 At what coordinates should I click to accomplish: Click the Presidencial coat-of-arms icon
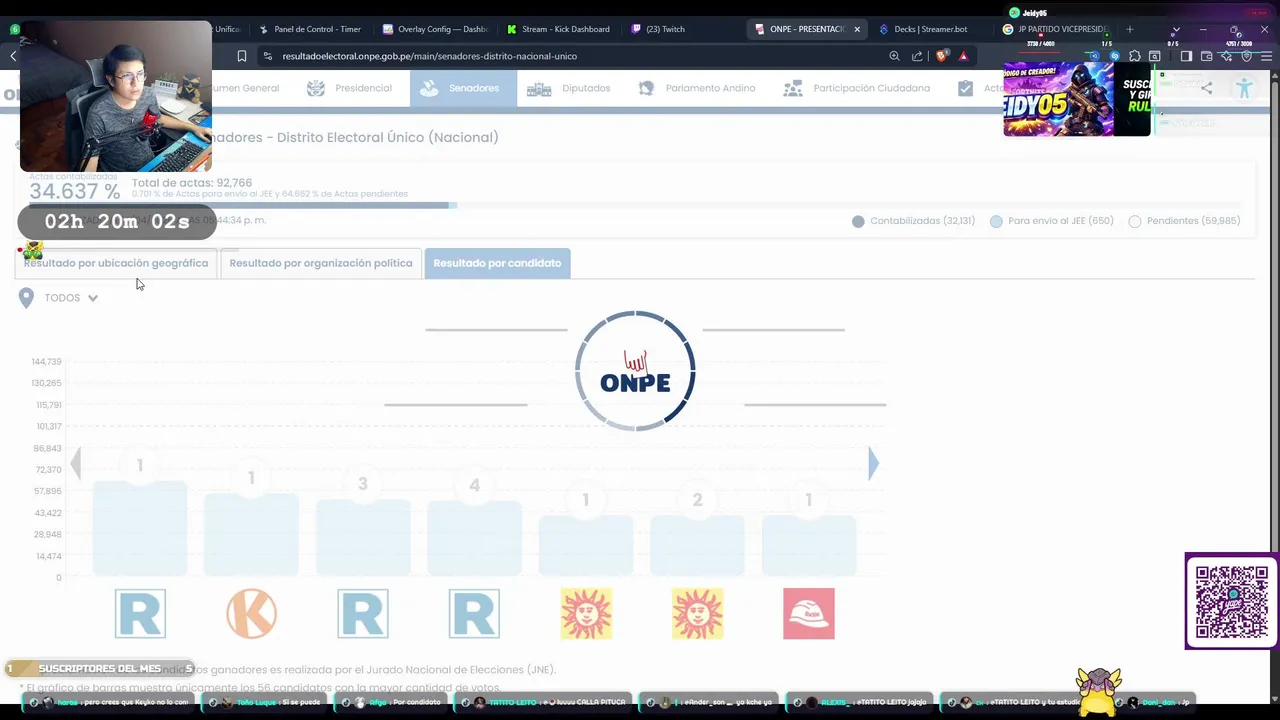[316, 88]
